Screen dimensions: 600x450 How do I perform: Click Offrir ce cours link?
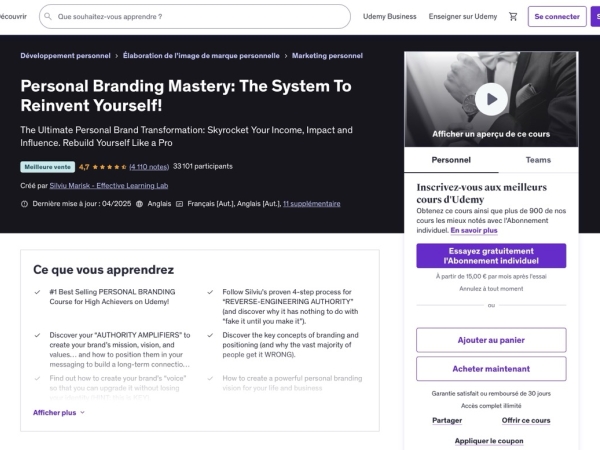click(x=526, y=420)
